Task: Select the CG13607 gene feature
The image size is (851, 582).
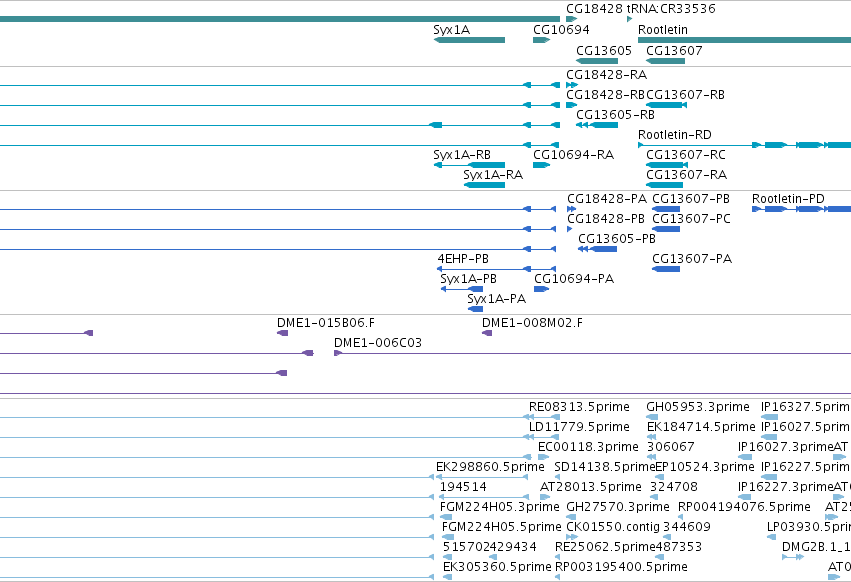Action: coord(665,61)
